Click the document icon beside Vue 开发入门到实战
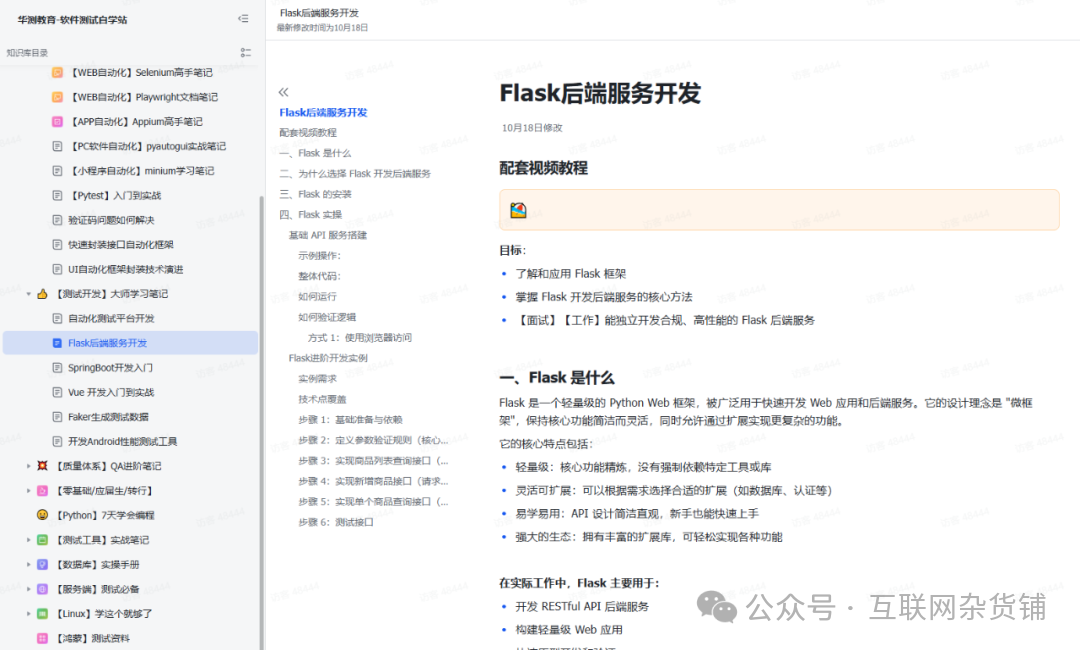The image size is (1080, 650). tap(57, 392)
